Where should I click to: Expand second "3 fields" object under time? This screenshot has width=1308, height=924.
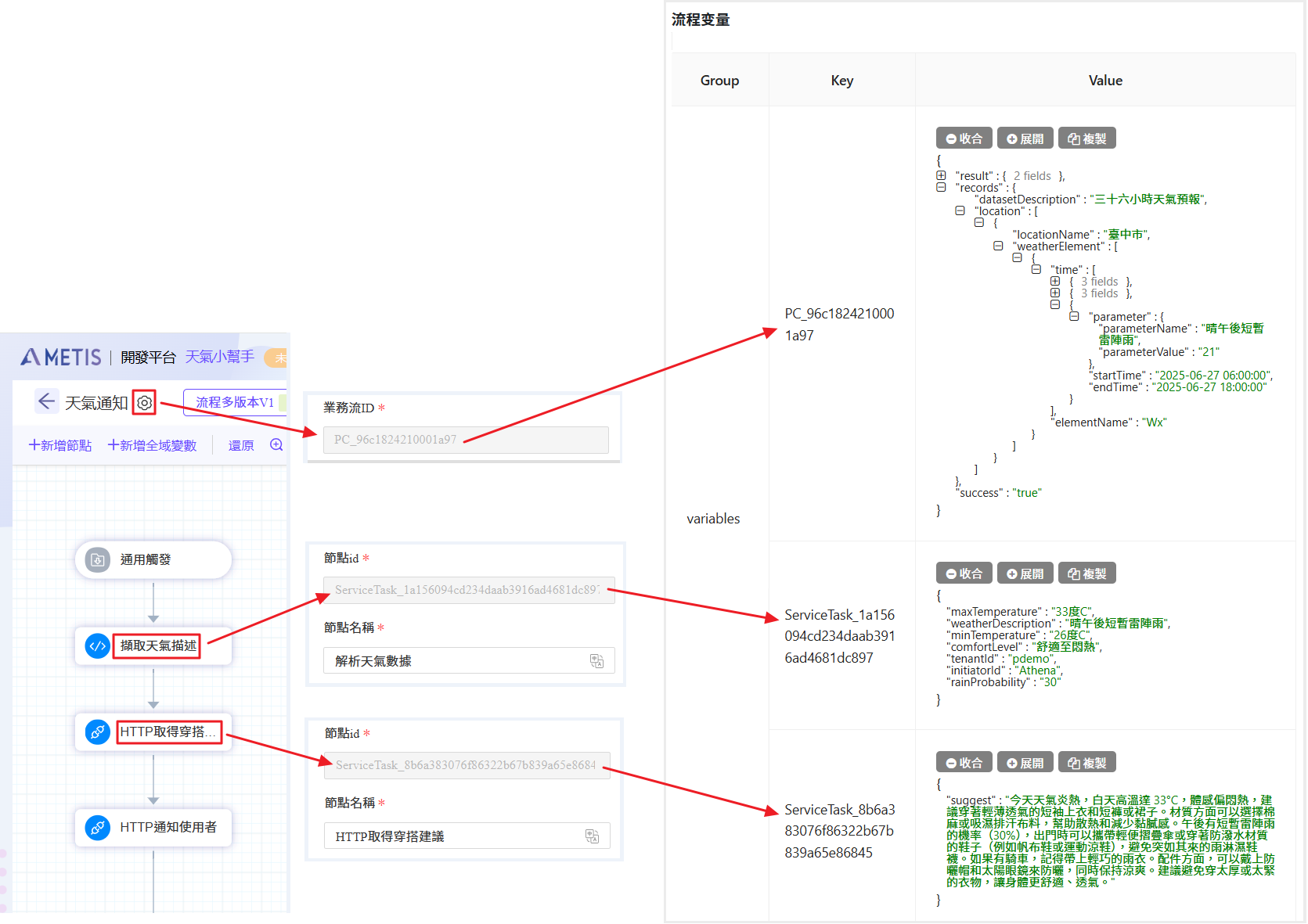tap(1055, 293)
